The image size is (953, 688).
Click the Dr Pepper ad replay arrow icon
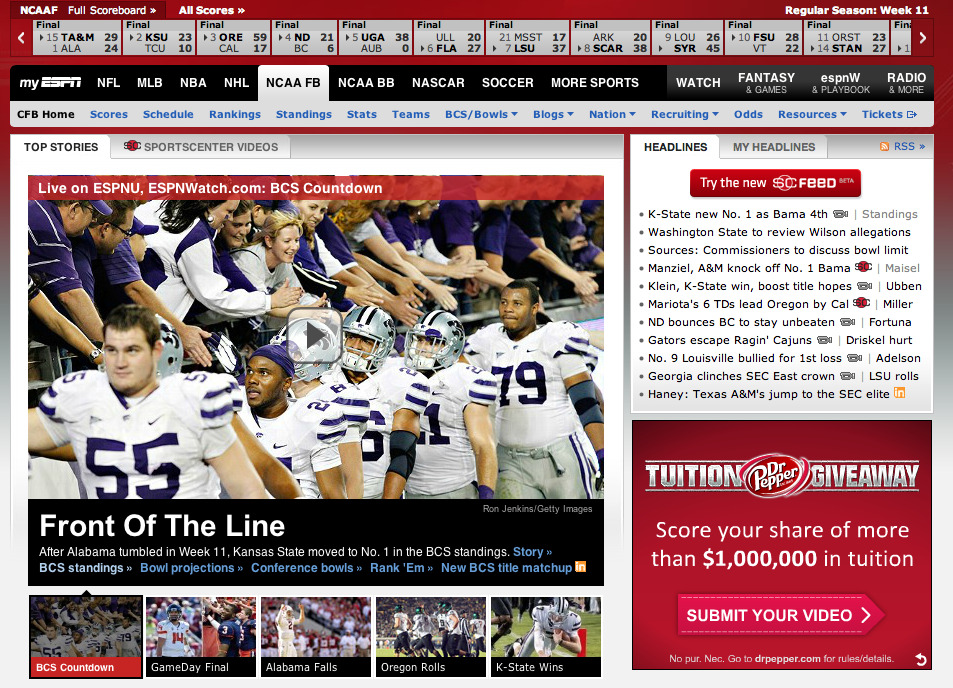click(921, 659)
